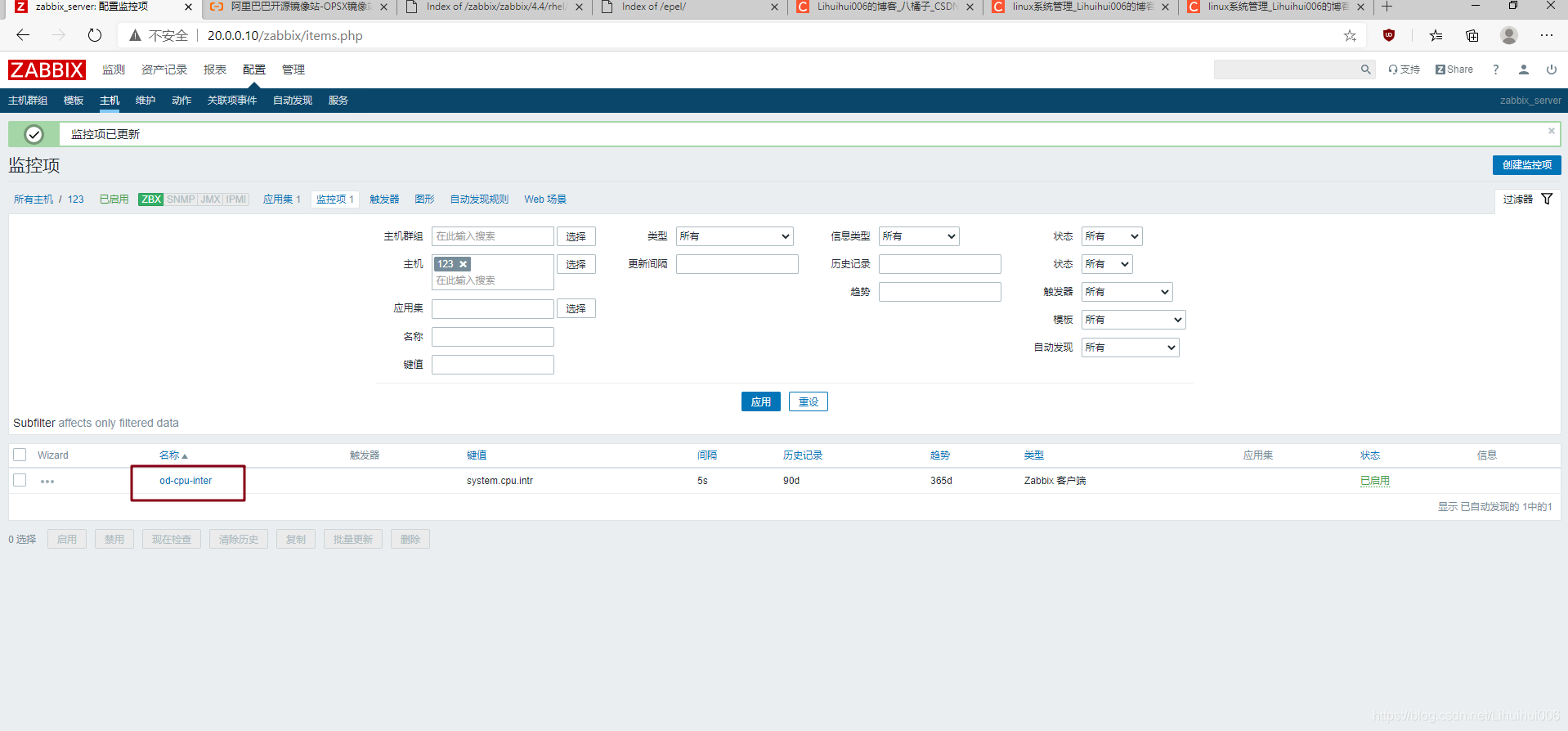The width and height of the screenshot is (1568, 731).
Task: Click the 重设 filter button
Action: pos(809,402)
